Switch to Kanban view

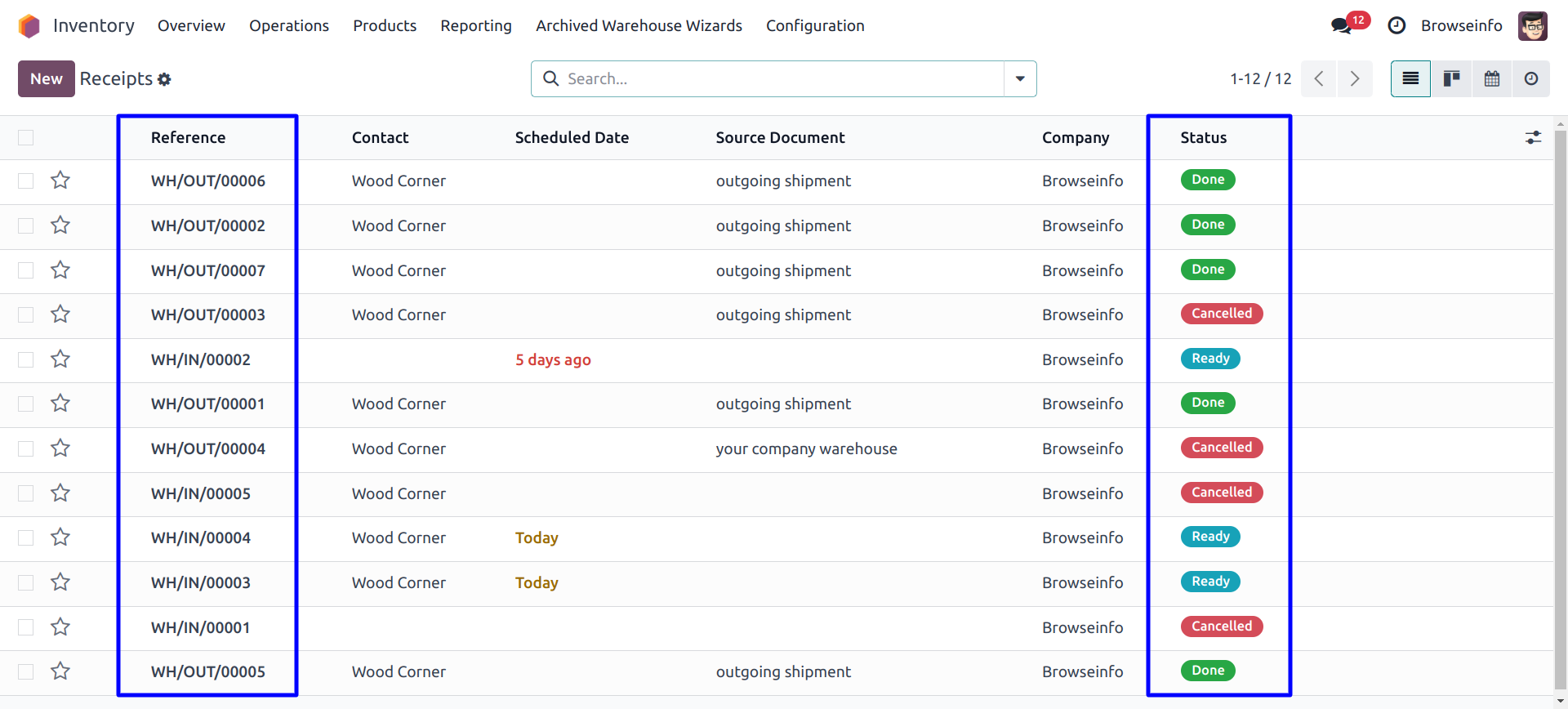click(x=1451, y=78)
